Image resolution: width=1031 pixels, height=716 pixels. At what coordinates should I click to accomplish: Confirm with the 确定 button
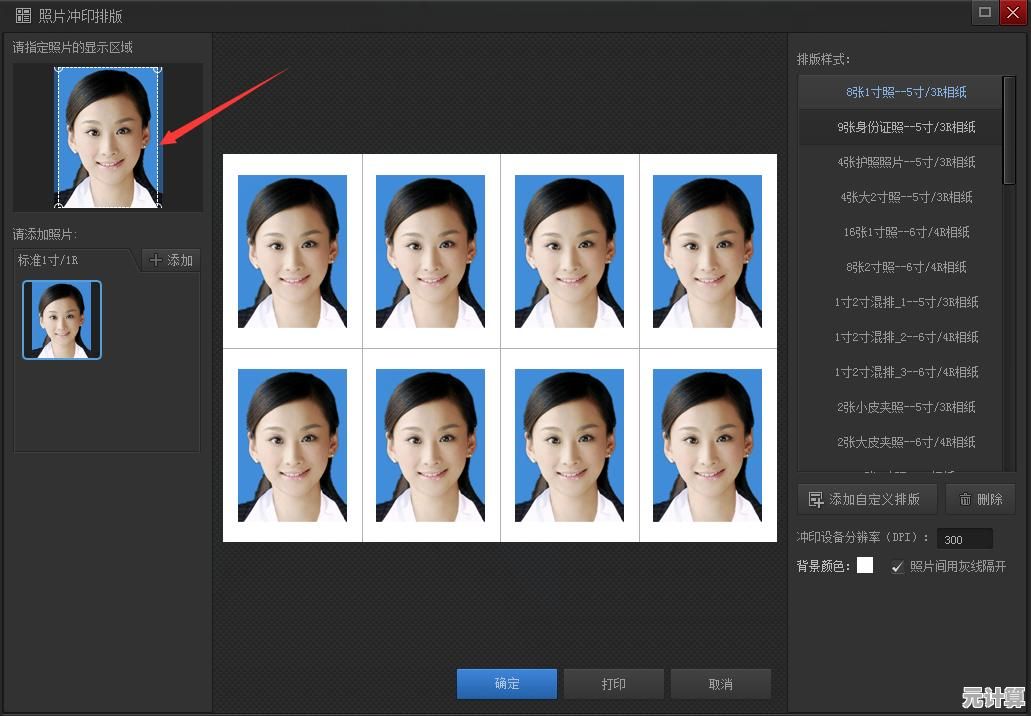[x=507, y=684]
